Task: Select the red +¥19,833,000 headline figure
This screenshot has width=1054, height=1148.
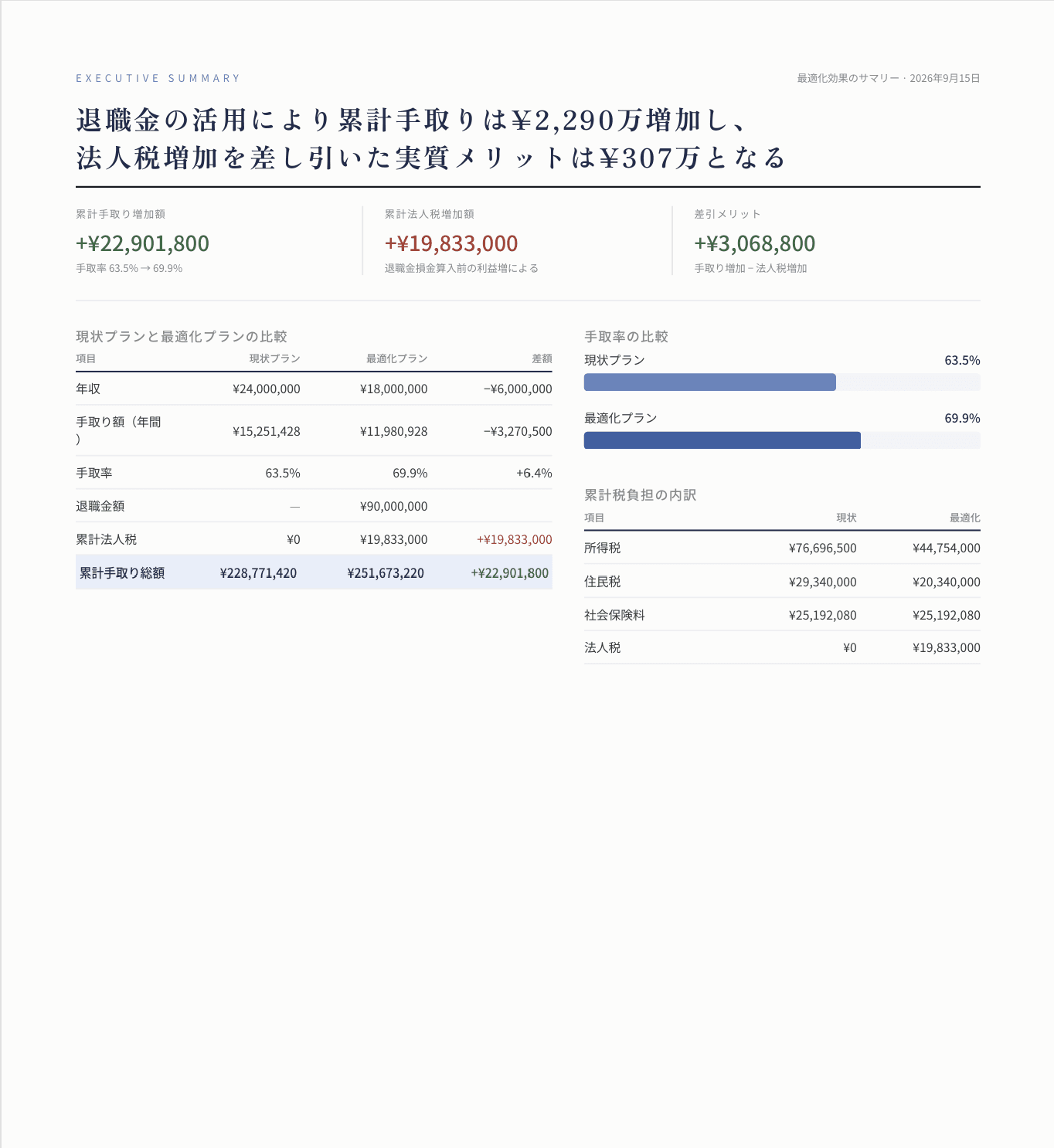Action: pyautogui.click(x=451, y=243)
